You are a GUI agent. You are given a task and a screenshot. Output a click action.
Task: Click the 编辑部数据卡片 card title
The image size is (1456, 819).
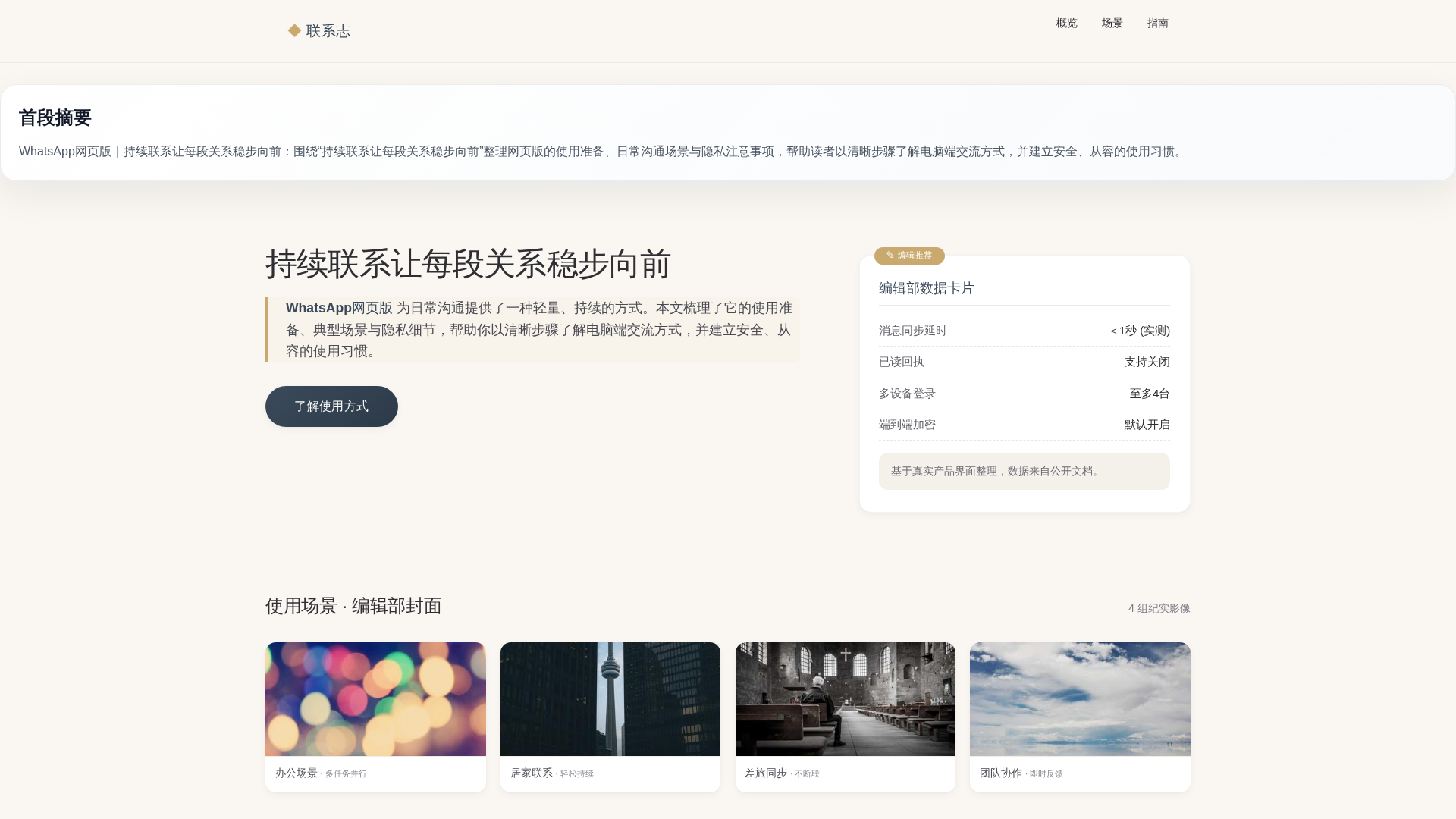pyautogui.click(x=926, y=288)
